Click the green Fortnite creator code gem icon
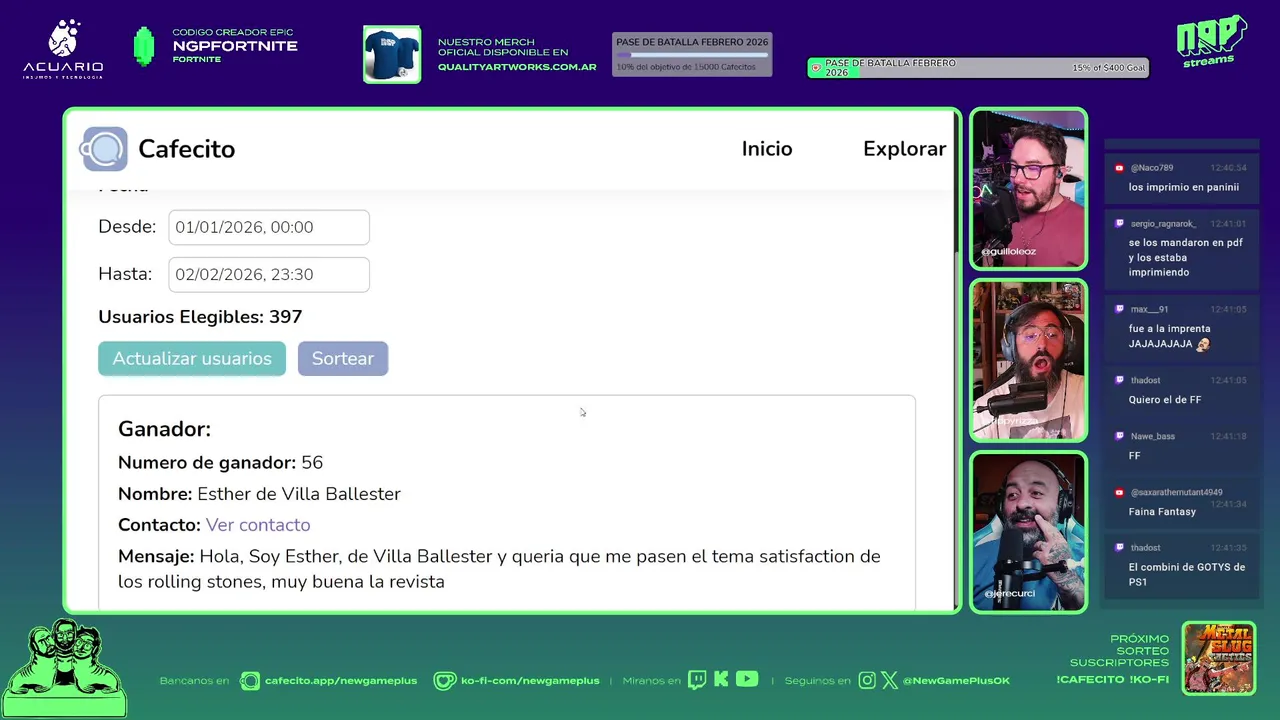Viewport: 1280px width, 720px height. (144, 46)
